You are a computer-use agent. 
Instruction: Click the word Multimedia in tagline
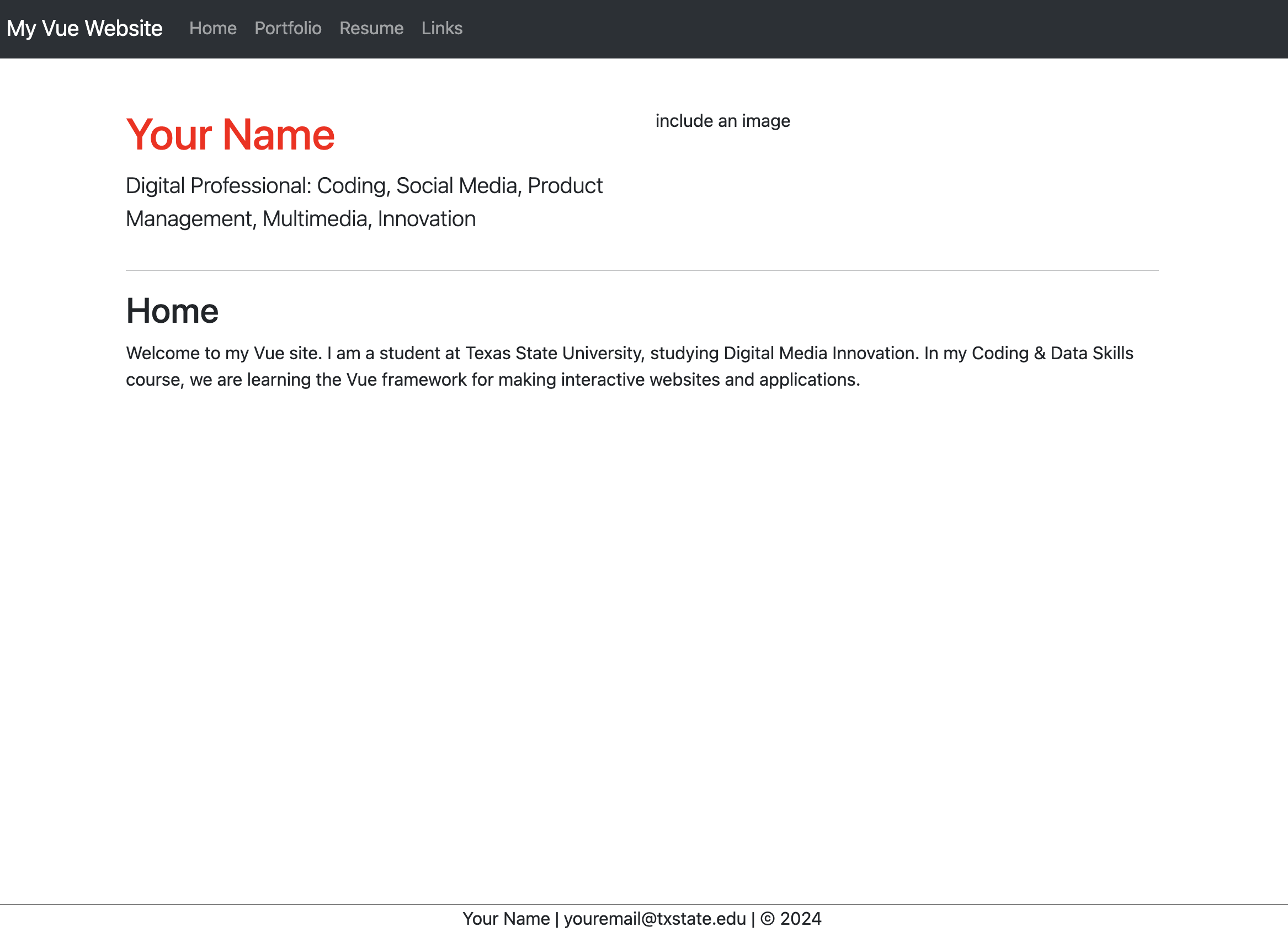click(x=316, y=219)
